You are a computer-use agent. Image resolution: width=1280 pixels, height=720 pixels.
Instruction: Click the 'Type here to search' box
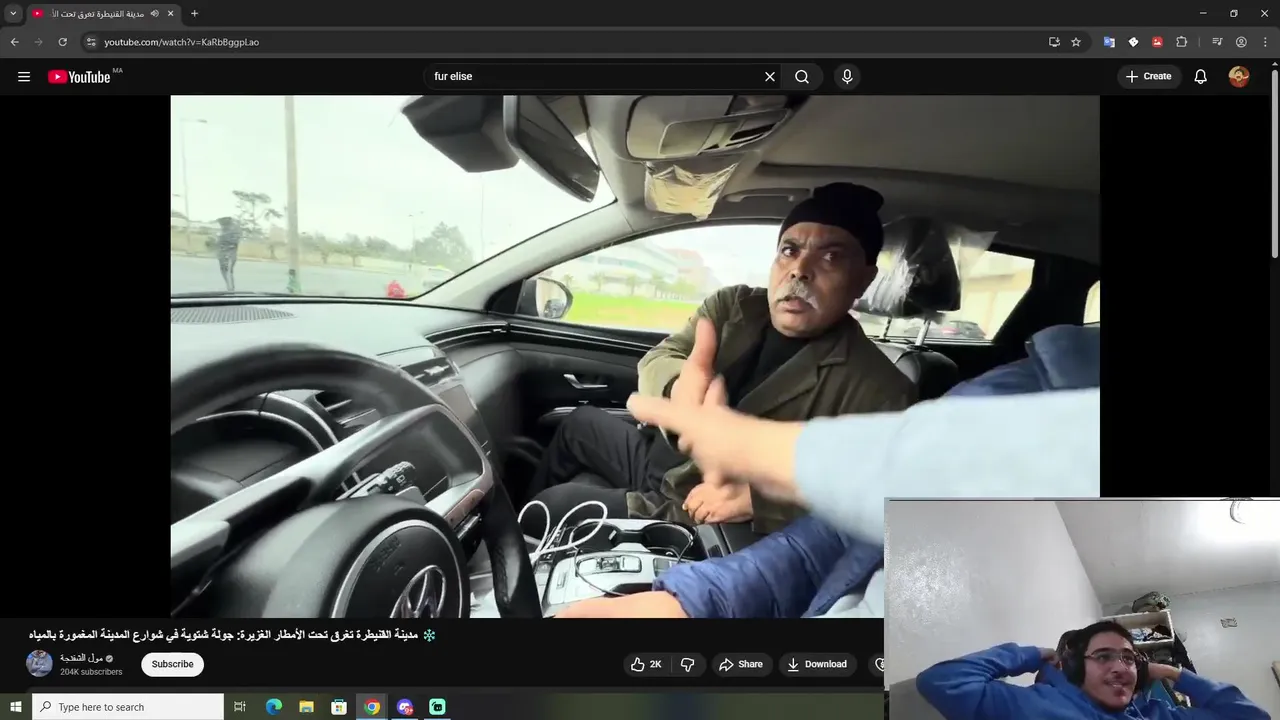click(x=128, y=707)
